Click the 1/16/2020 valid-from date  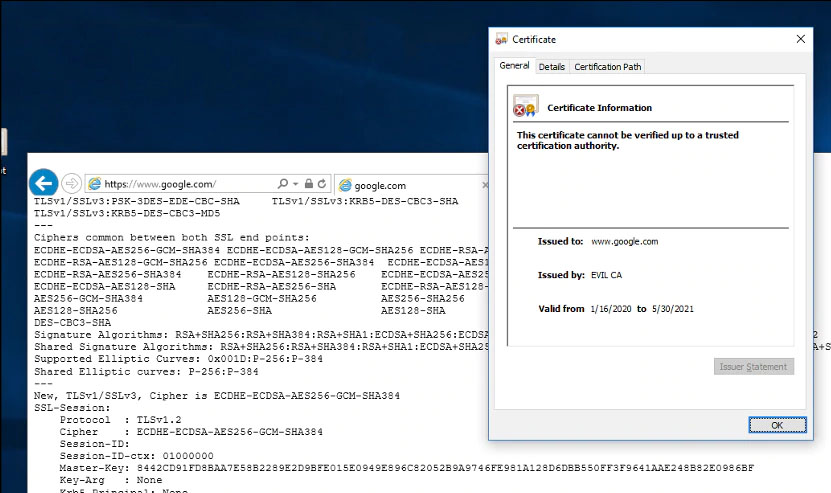point(611,309)
